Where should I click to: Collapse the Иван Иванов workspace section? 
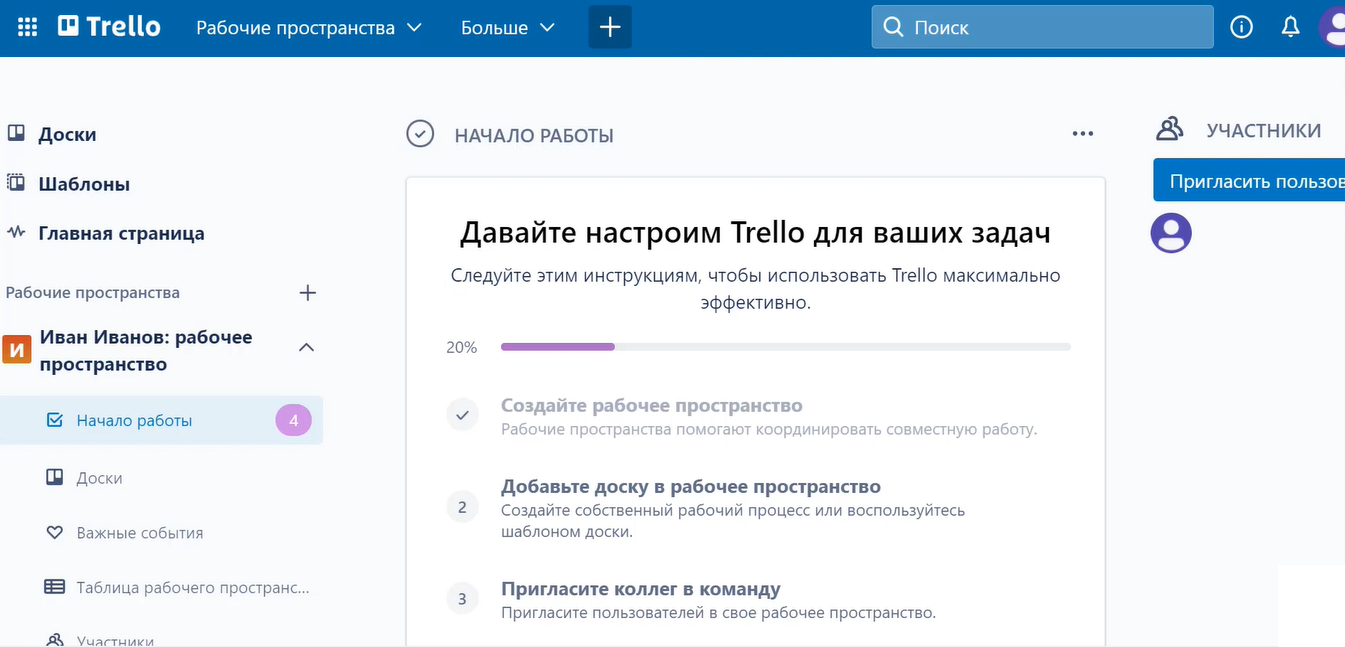307,348
